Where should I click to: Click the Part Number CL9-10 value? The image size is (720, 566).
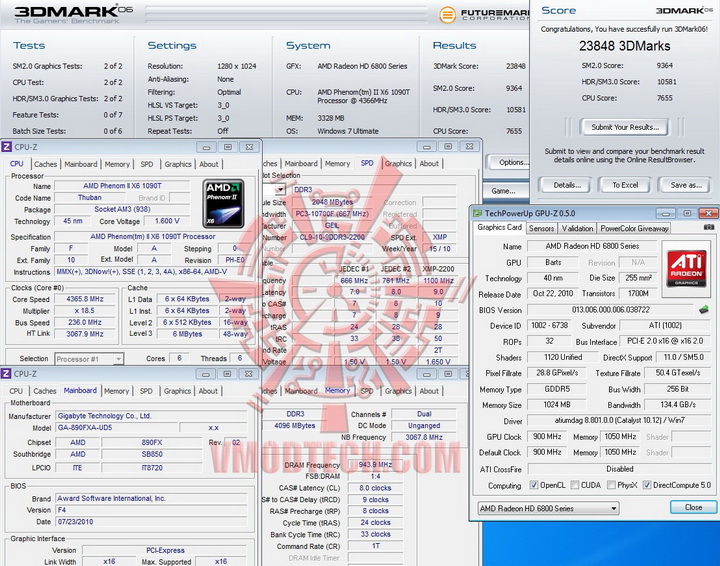[x=332, y=237]
